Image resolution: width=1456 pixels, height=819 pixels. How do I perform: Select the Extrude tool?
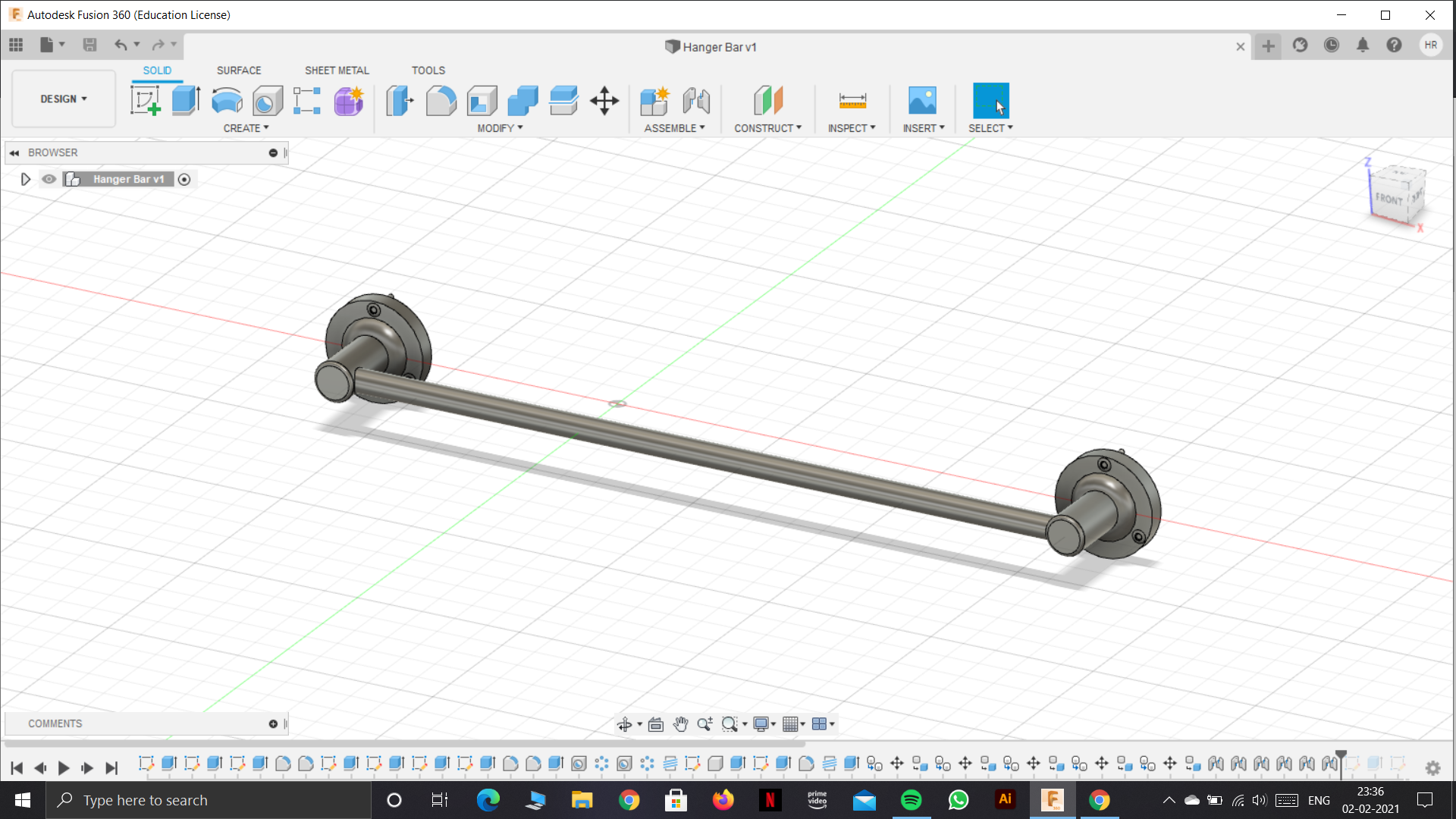click(186, 100)
